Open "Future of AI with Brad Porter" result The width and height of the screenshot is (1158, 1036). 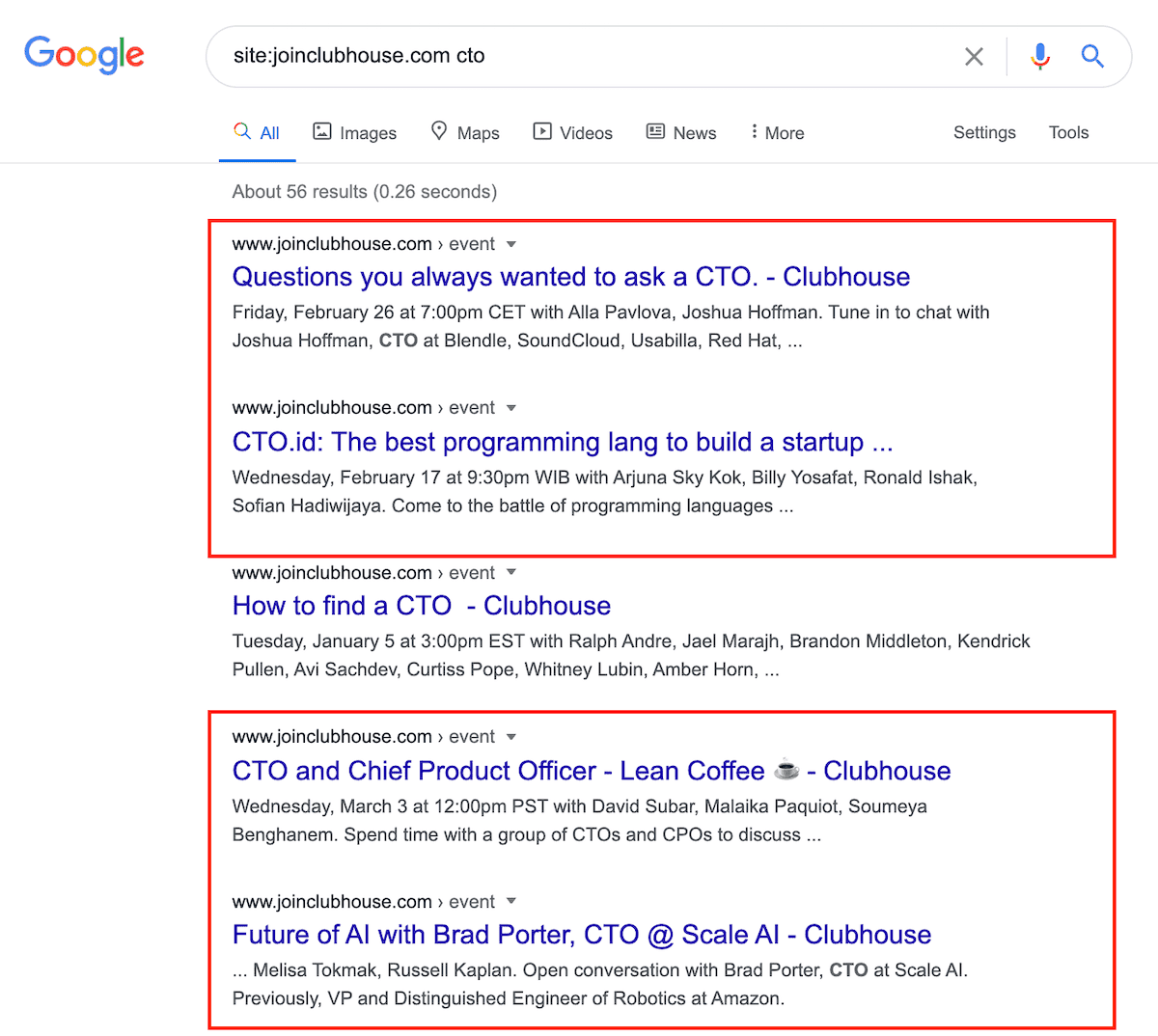tap(581, 935)
